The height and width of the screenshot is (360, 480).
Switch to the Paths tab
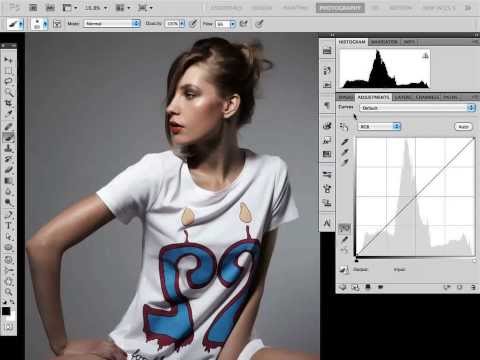coord(450,97)
